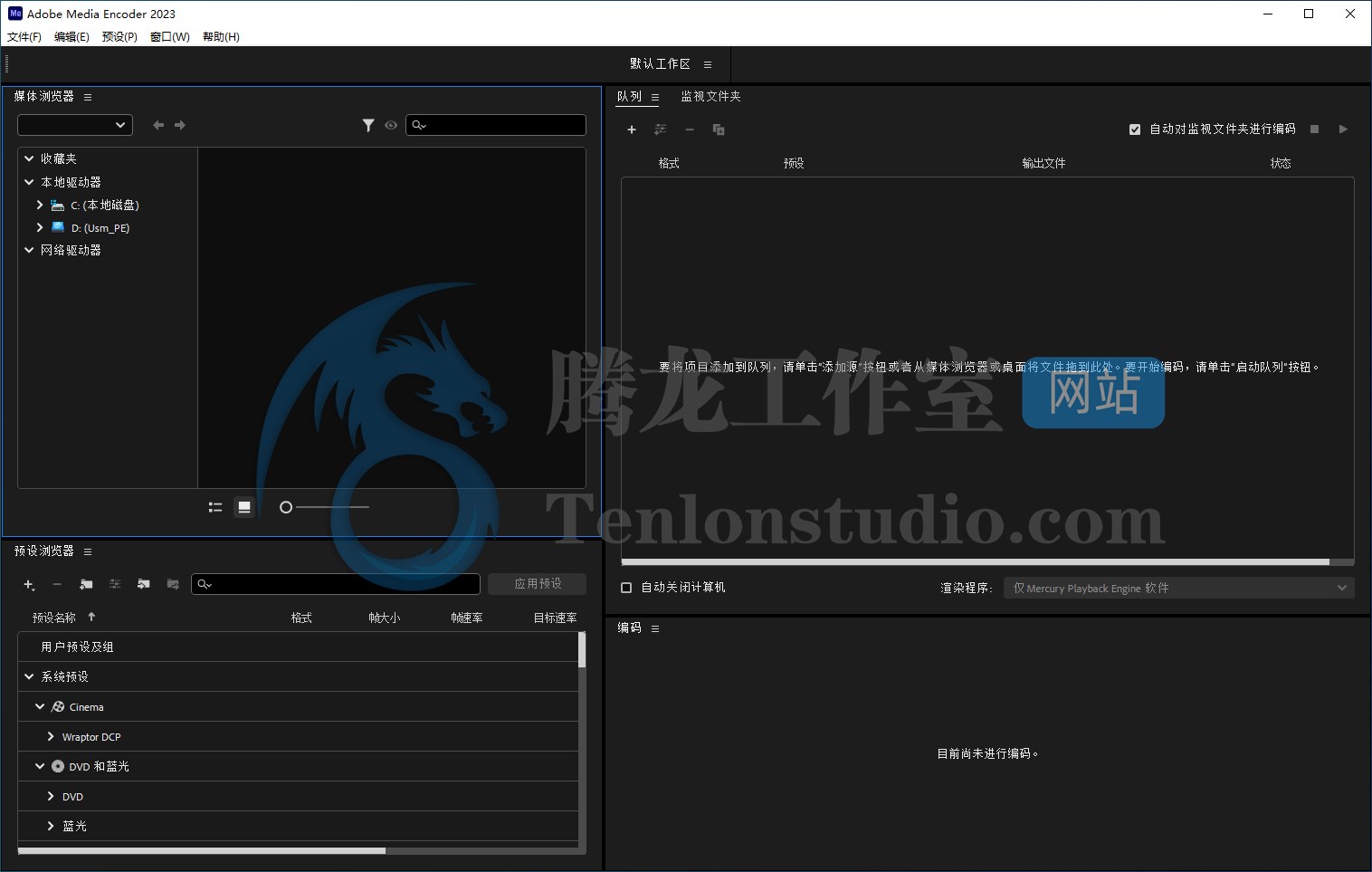Enable auto shutdown computer checkbox
This screenshot has width=1372, height=872.
626,588
